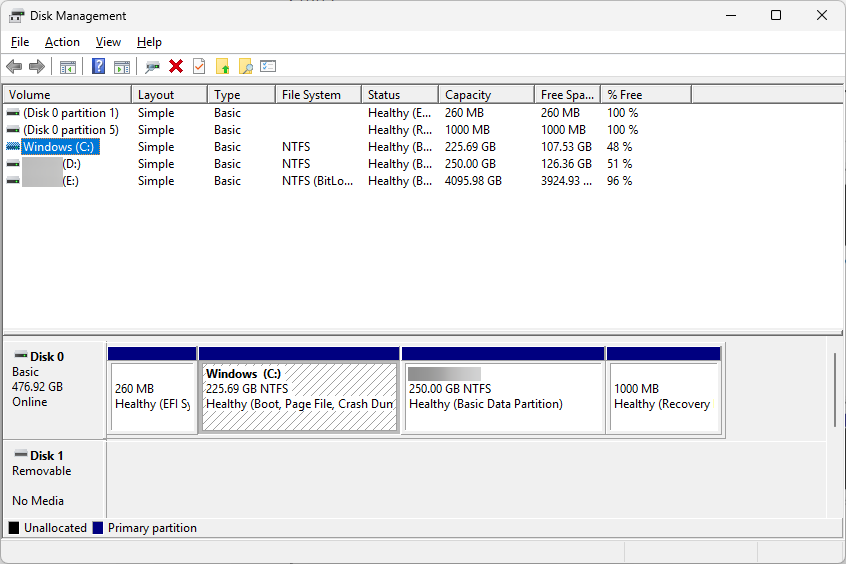Click the folder with green up arrow icon
This screenshot has height=564, width=846.
coord(222,66)
